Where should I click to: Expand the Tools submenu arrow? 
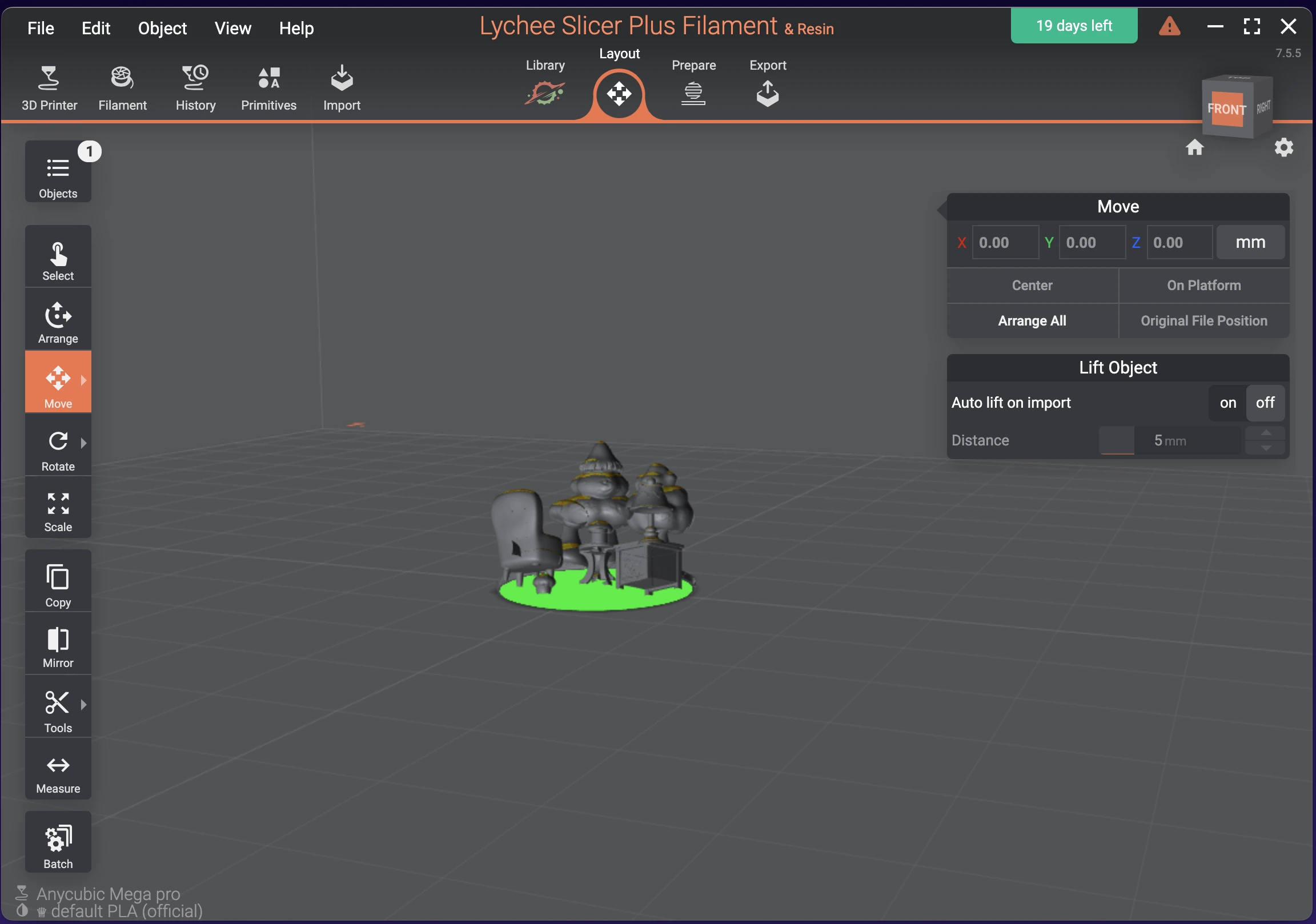tap(84, 705)
